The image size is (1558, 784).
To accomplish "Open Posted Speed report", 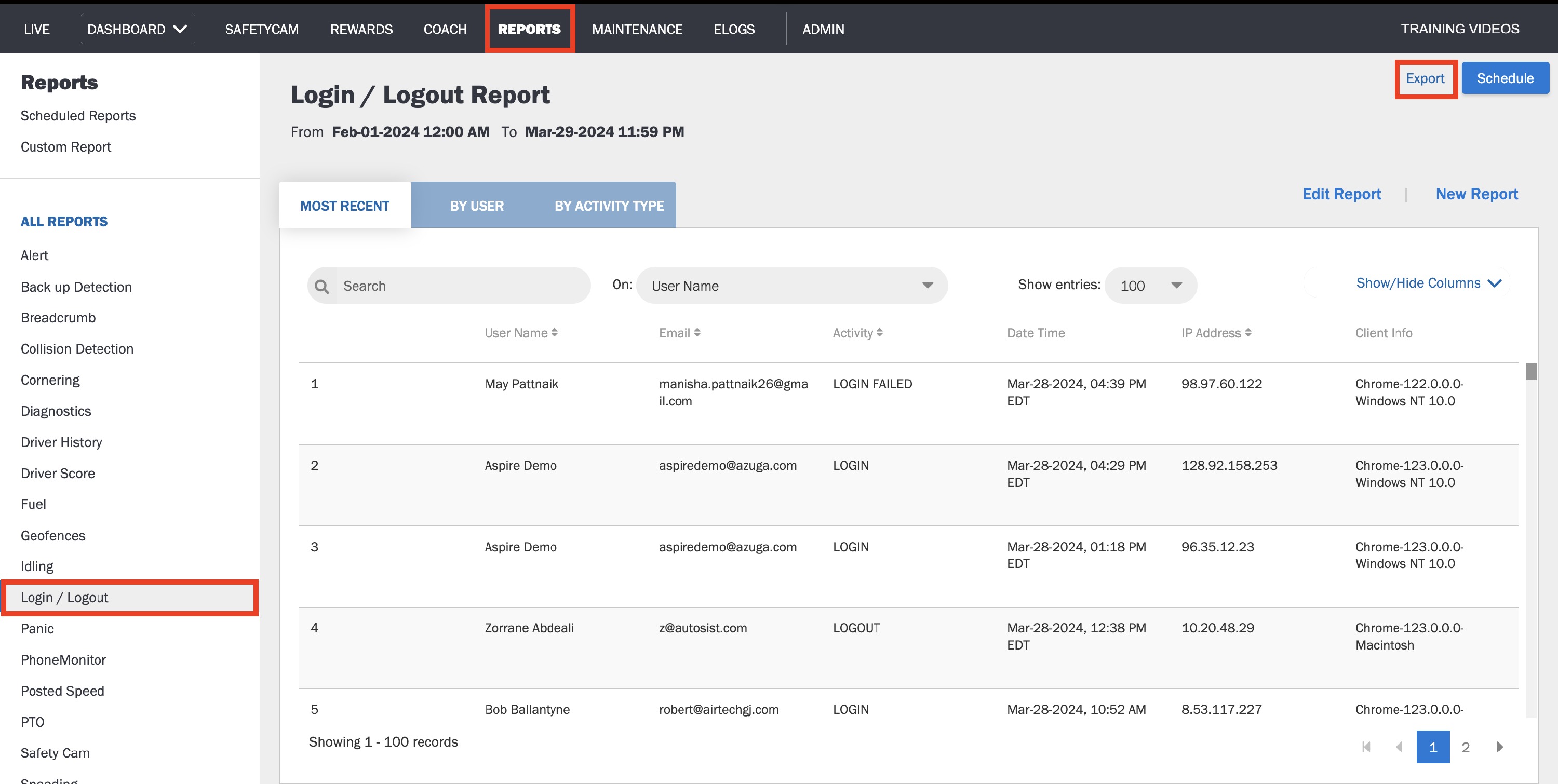I will (62, 691).
